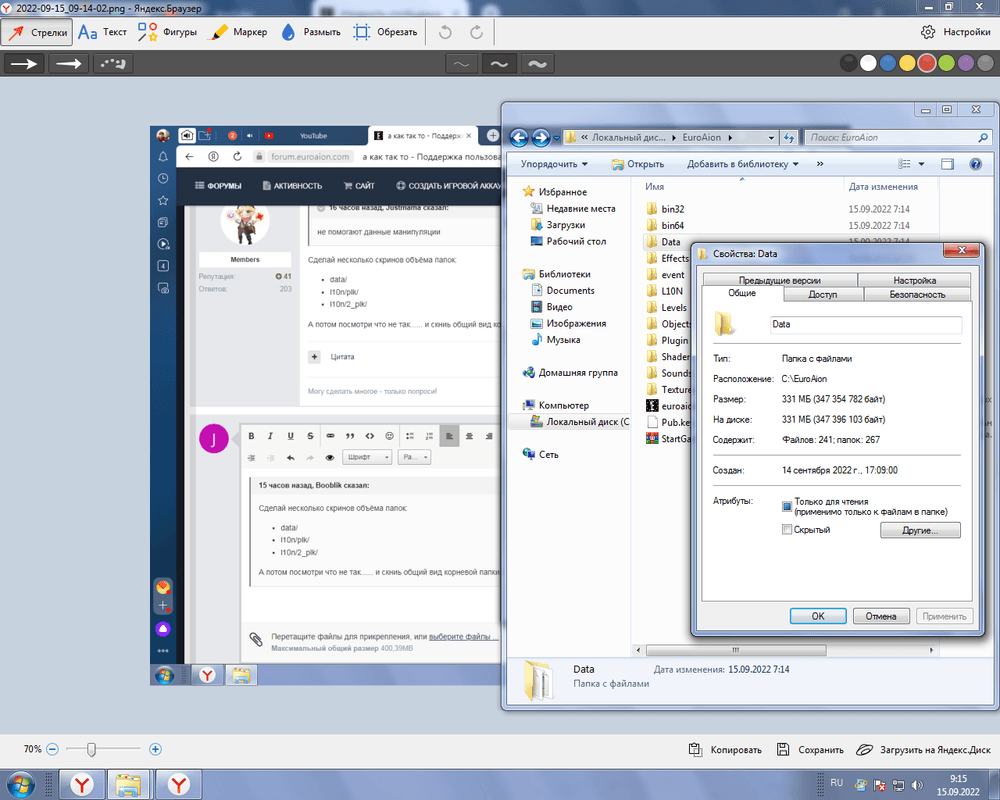Pick the red color swatch
Screen dimensions: 1000x800
(927, 63)
